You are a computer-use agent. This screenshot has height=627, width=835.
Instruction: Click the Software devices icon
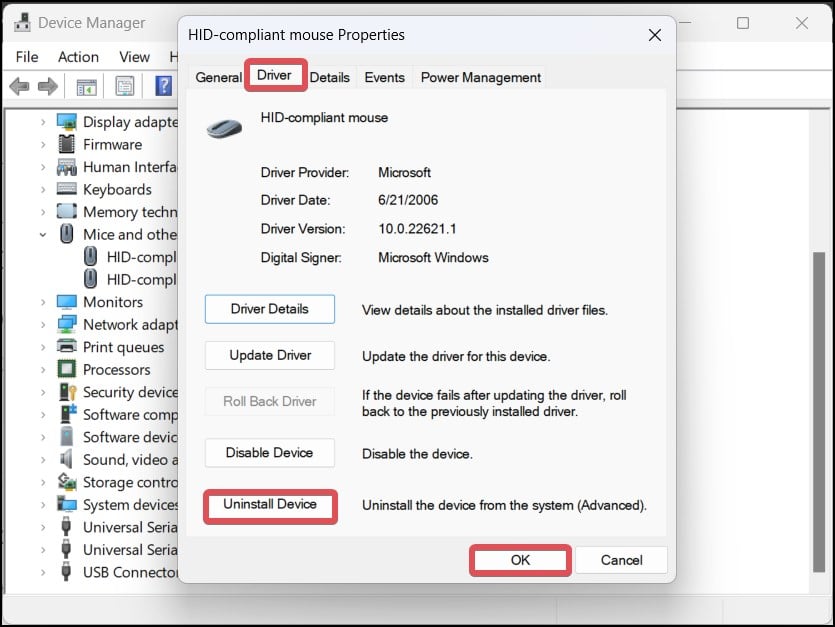pyautogui.click(x=67, y=436)
